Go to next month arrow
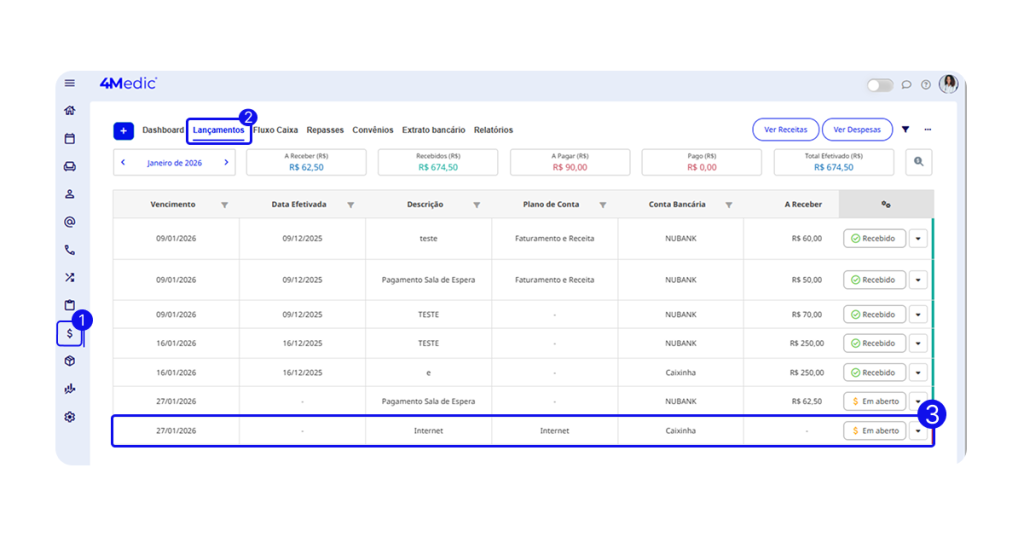 (227, 162)
